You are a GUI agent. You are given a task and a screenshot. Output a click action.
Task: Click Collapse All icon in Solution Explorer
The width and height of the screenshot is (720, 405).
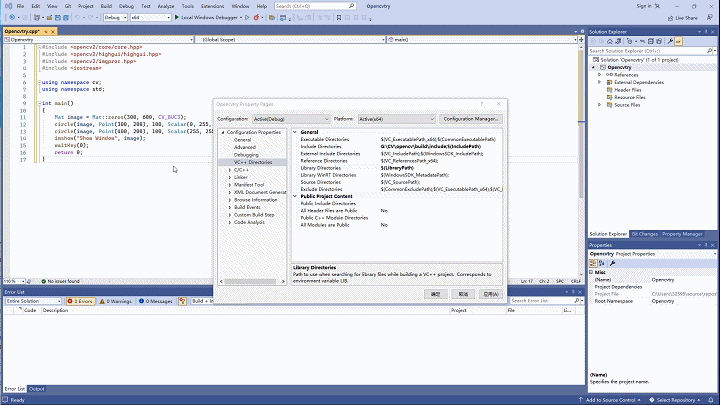point(651,41)
